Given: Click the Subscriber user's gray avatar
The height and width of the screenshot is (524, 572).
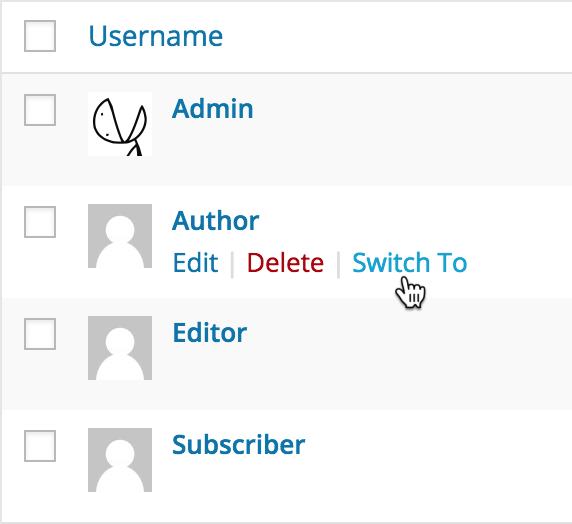Looking at the screenshot, I should click(120, 460).
